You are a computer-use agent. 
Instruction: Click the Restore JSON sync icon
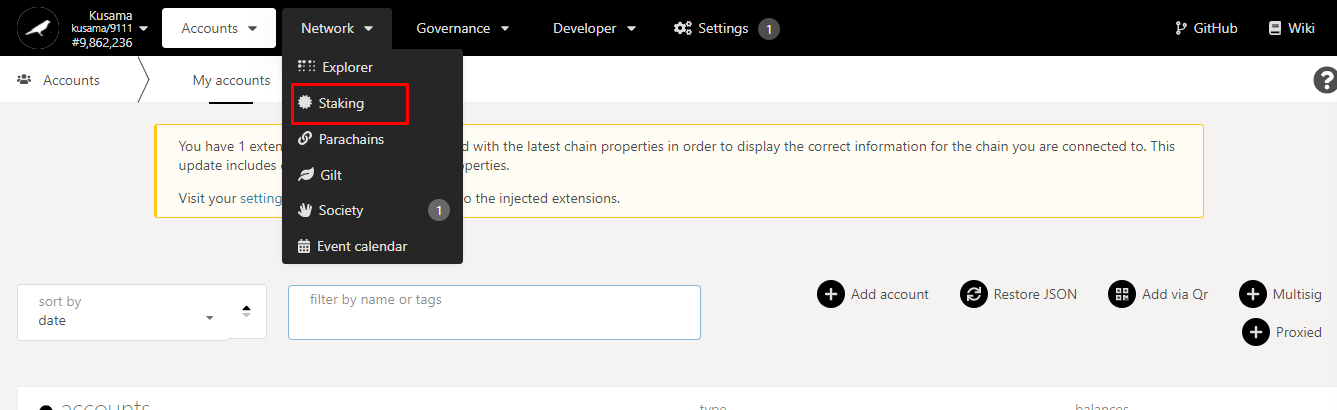(973, 294)
